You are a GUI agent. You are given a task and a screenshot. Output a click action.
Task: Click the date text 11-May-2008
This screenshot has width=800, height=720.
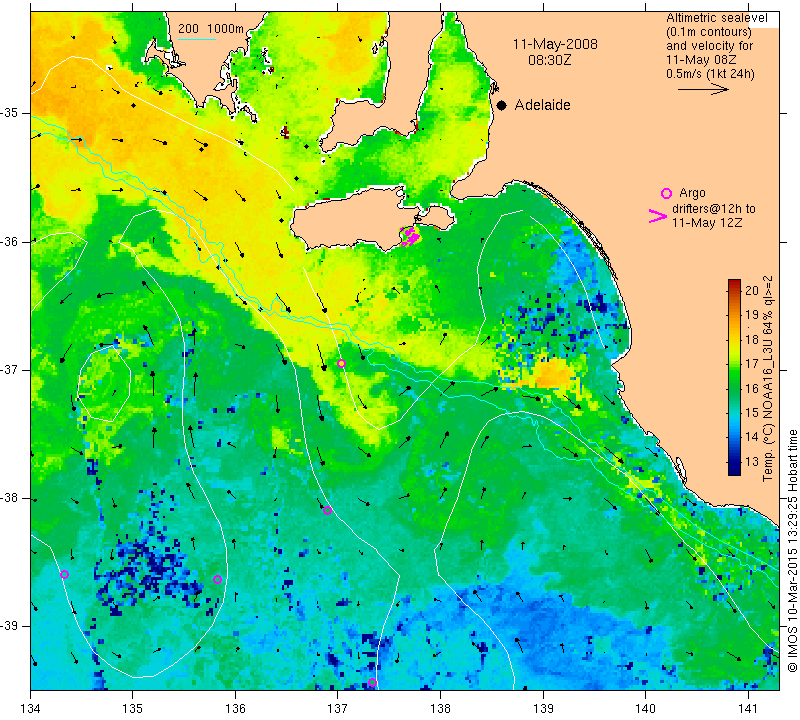pyautogui.click(x=555, y=44)
